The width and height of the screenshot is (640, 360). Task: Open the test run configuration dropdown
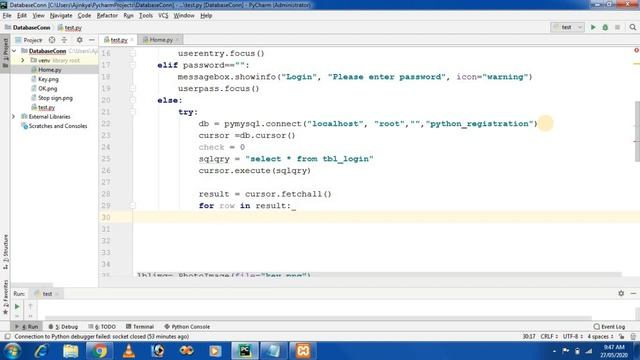[x=568, y=27]
